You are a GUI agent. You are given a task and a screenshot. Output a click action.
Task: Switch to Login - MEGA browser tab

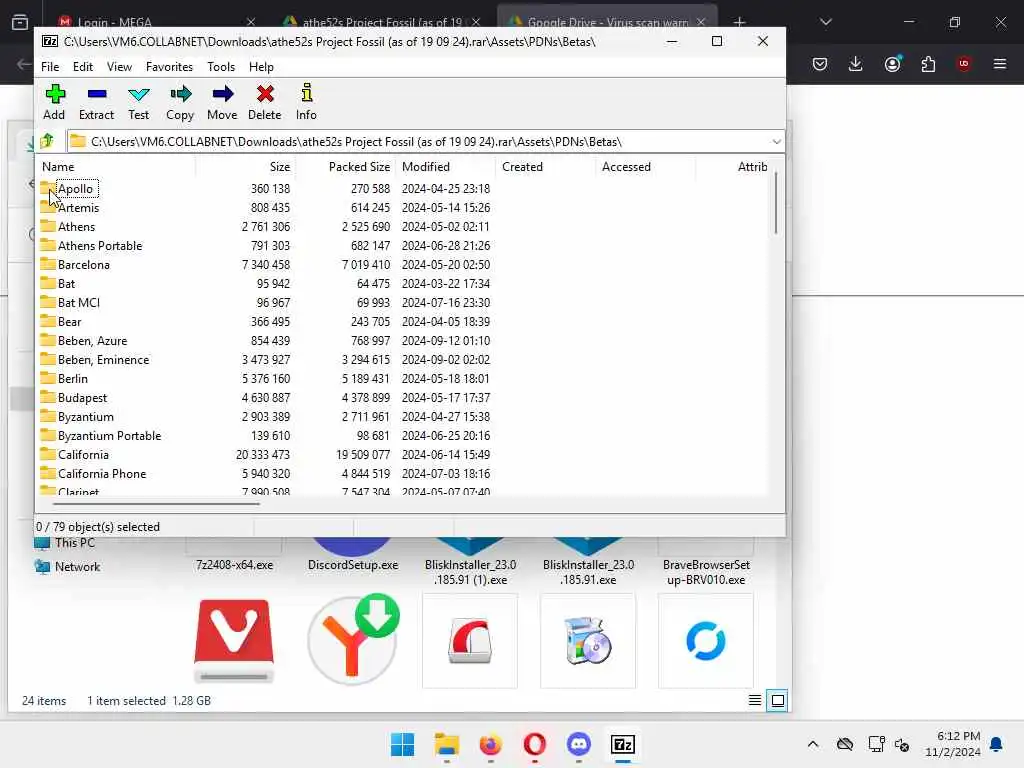click(155, 22)
